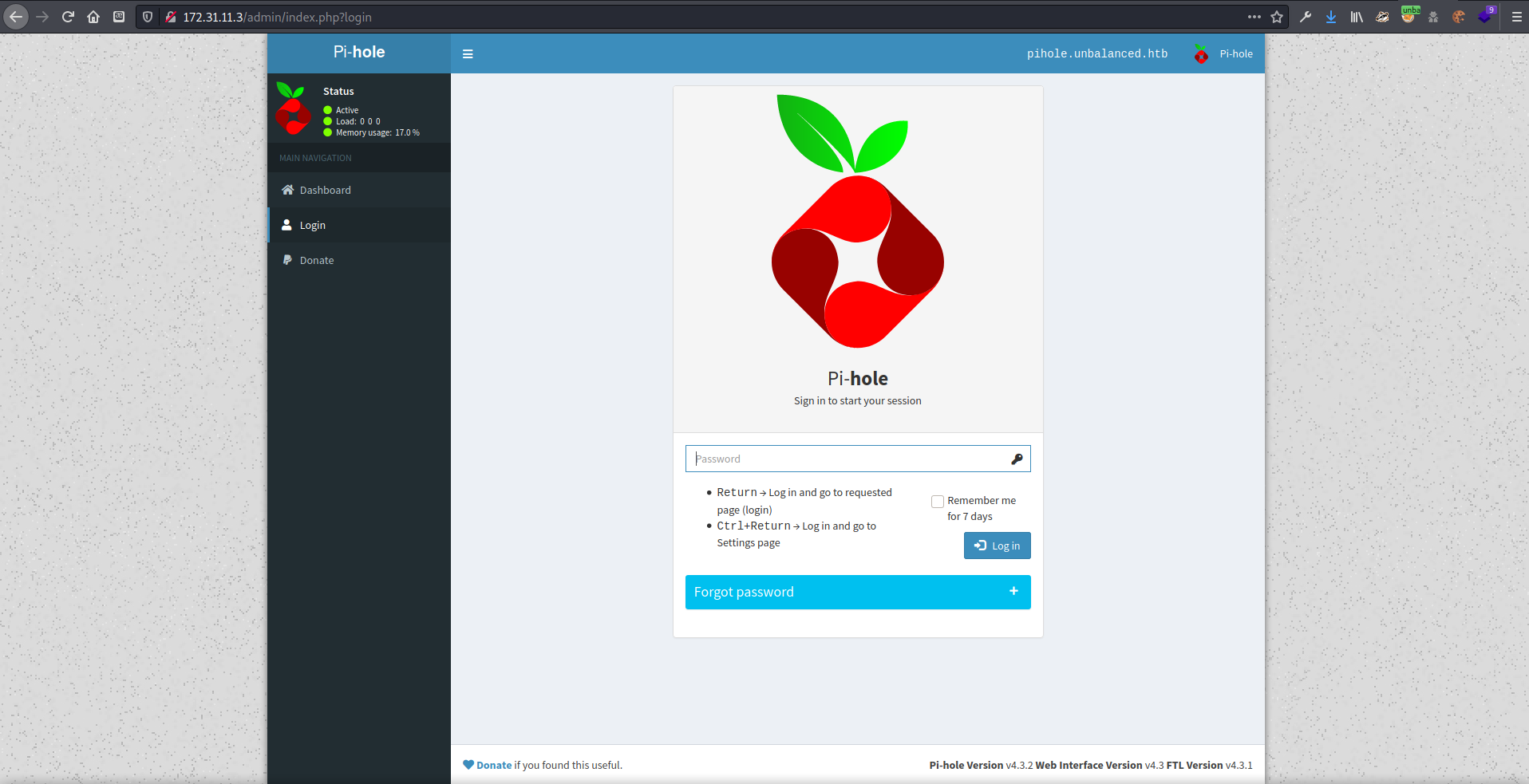Click the grey spy figure extension icon
The width and height of the screenshot is (1529, 784).
[1433, 17]
